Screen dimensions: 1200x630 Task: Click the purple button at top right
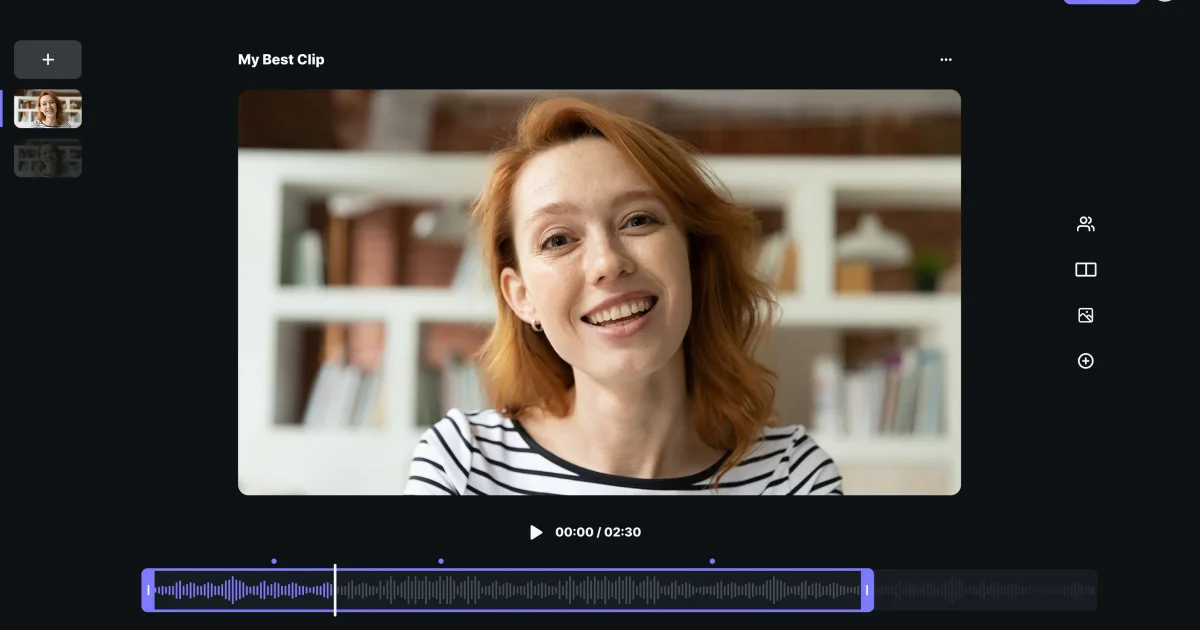[1102, 3]
